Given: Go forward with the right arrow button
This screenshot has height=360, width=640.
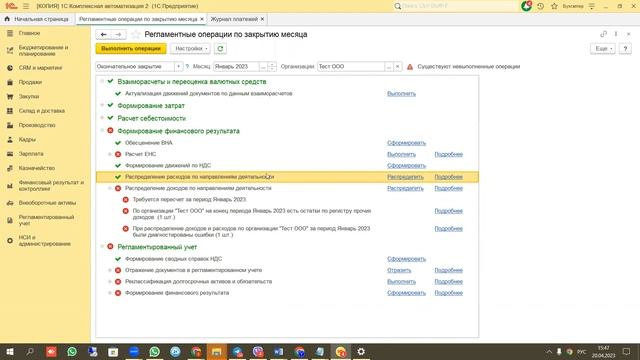Looking at the screenshot, I should [118, 35].
